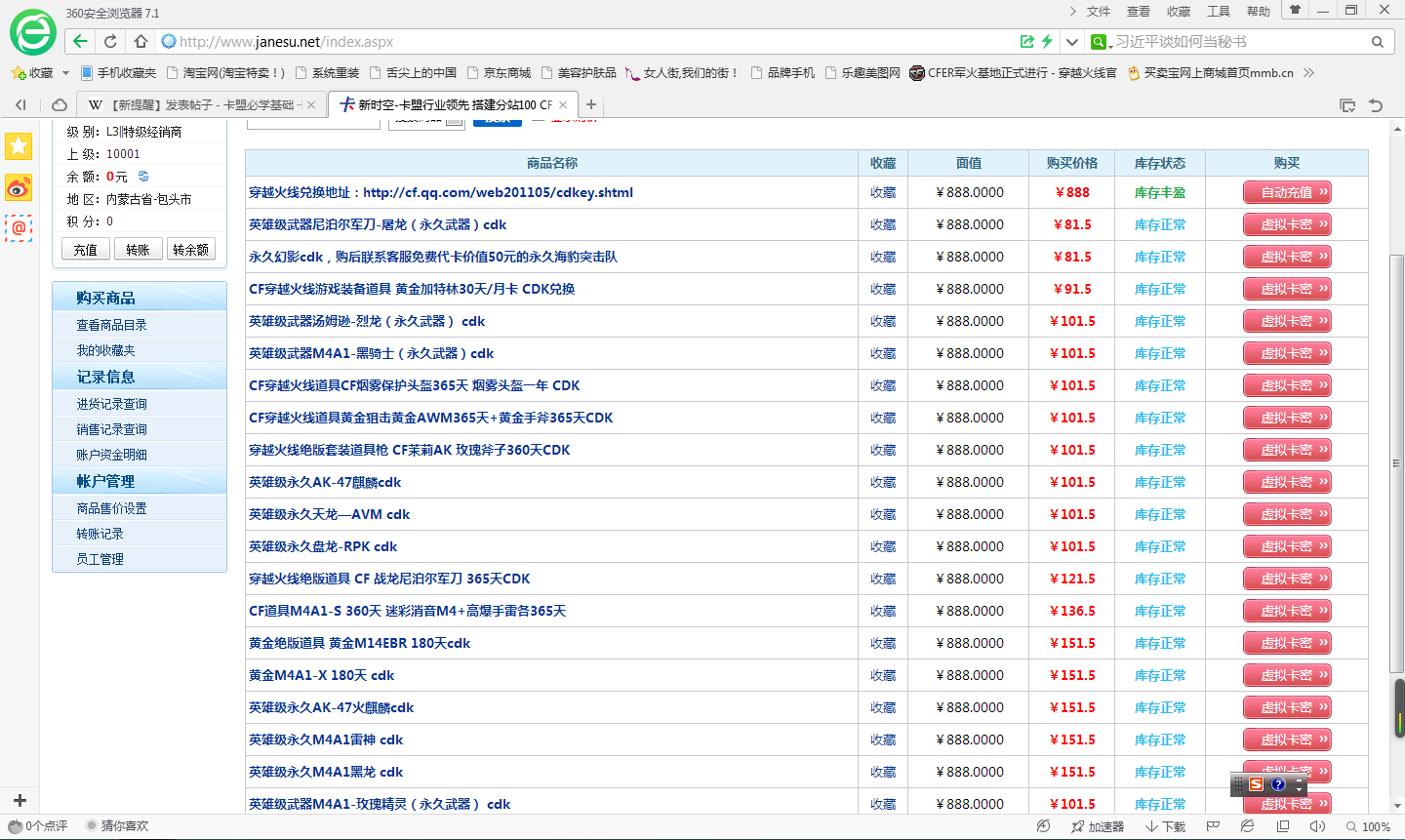Refresh balance icon next to 0元
This screenshot has height=840, width=1405.
pos(143,177)
